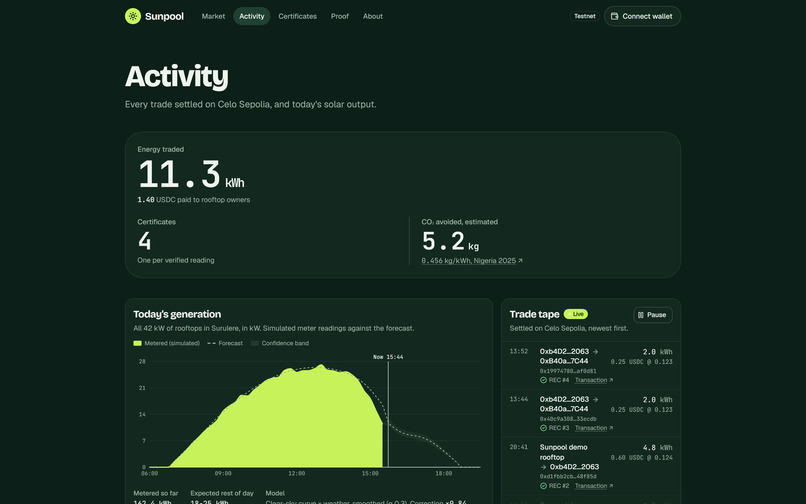The image size is (806, 504).
Task: Click the 4.8 kWh trade amount
Action: tap(657, 447)
